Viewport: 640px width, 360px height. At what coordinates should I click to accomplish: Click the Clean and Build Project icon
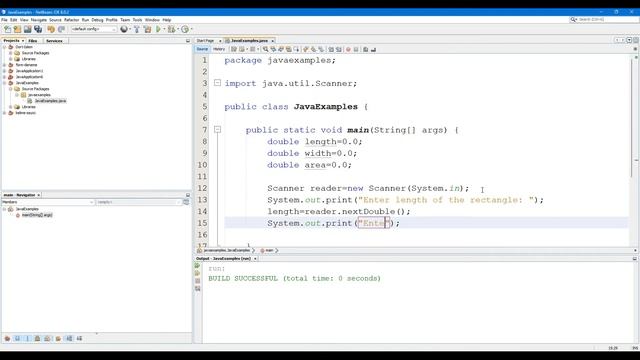(147, 29)
